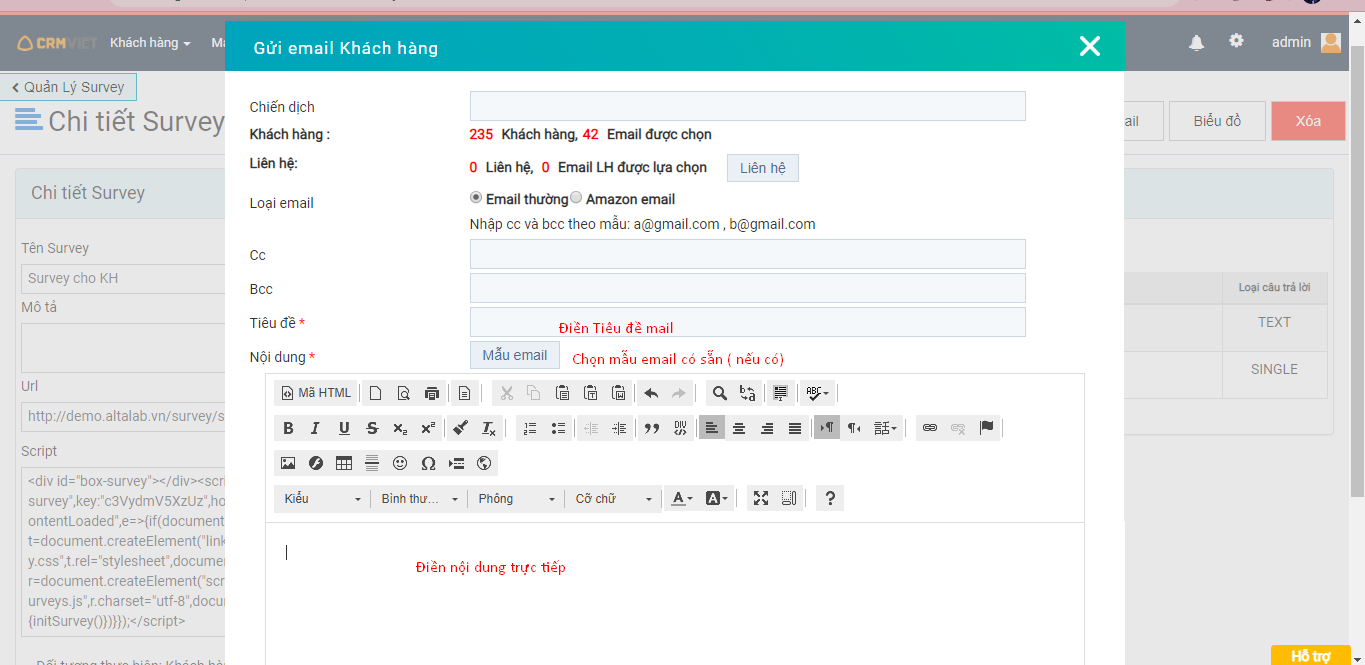
Task: Open the Templates icon in editor toolbar
Action: (465, 393)
